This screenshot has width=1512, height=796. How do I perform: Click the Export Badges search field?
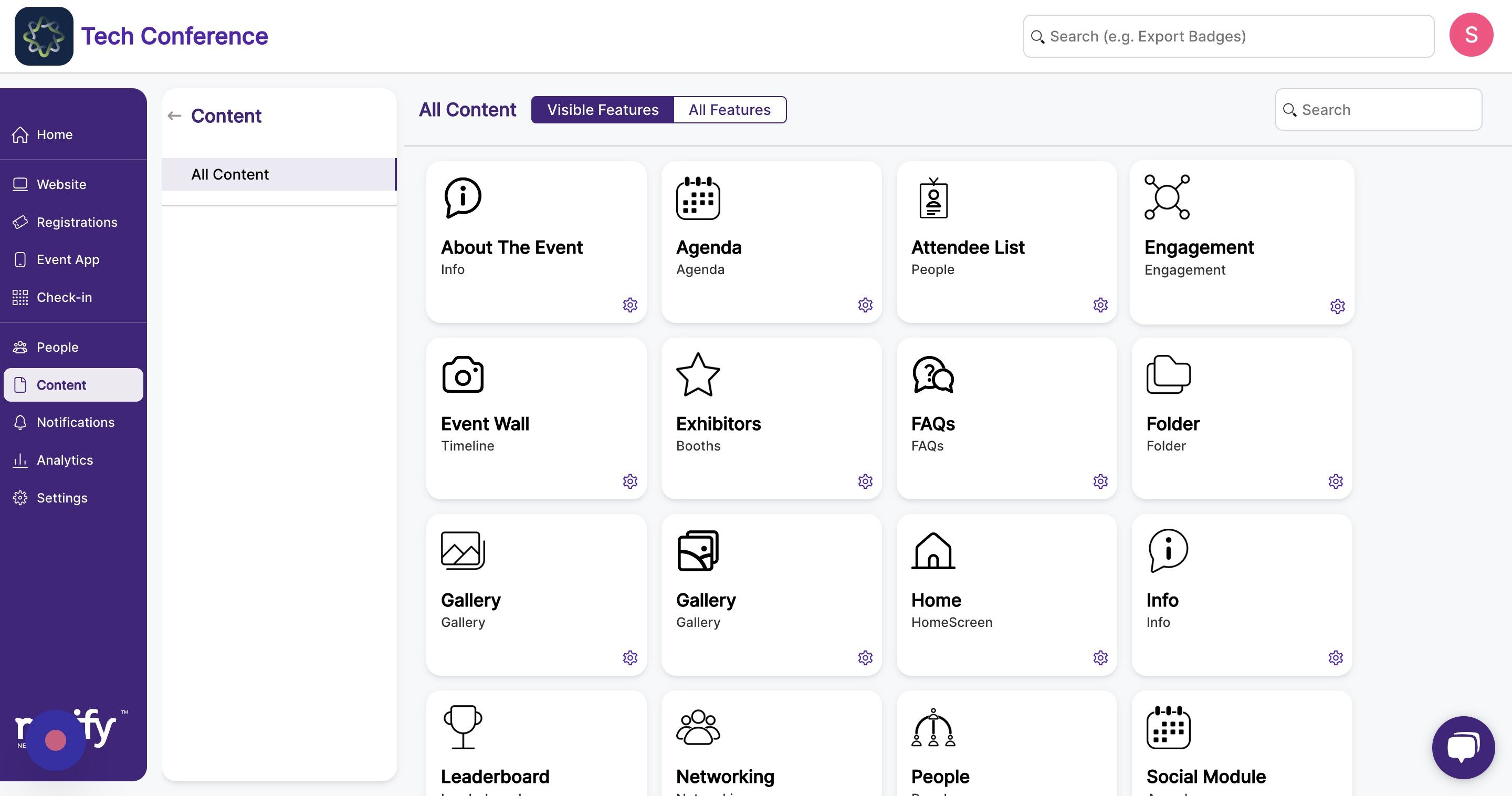coord(1228,36)
